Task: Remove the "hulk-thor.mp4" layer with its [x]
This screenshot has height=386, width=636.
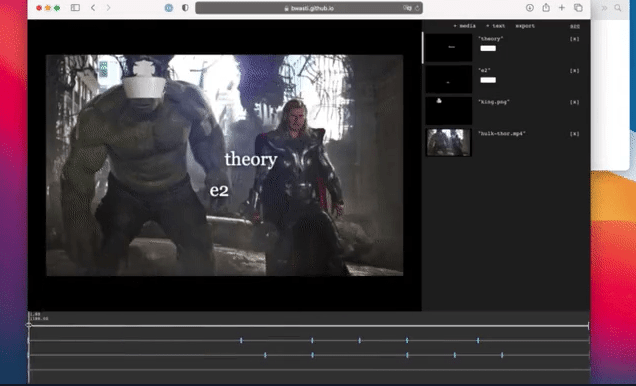Action: [575, 134]
